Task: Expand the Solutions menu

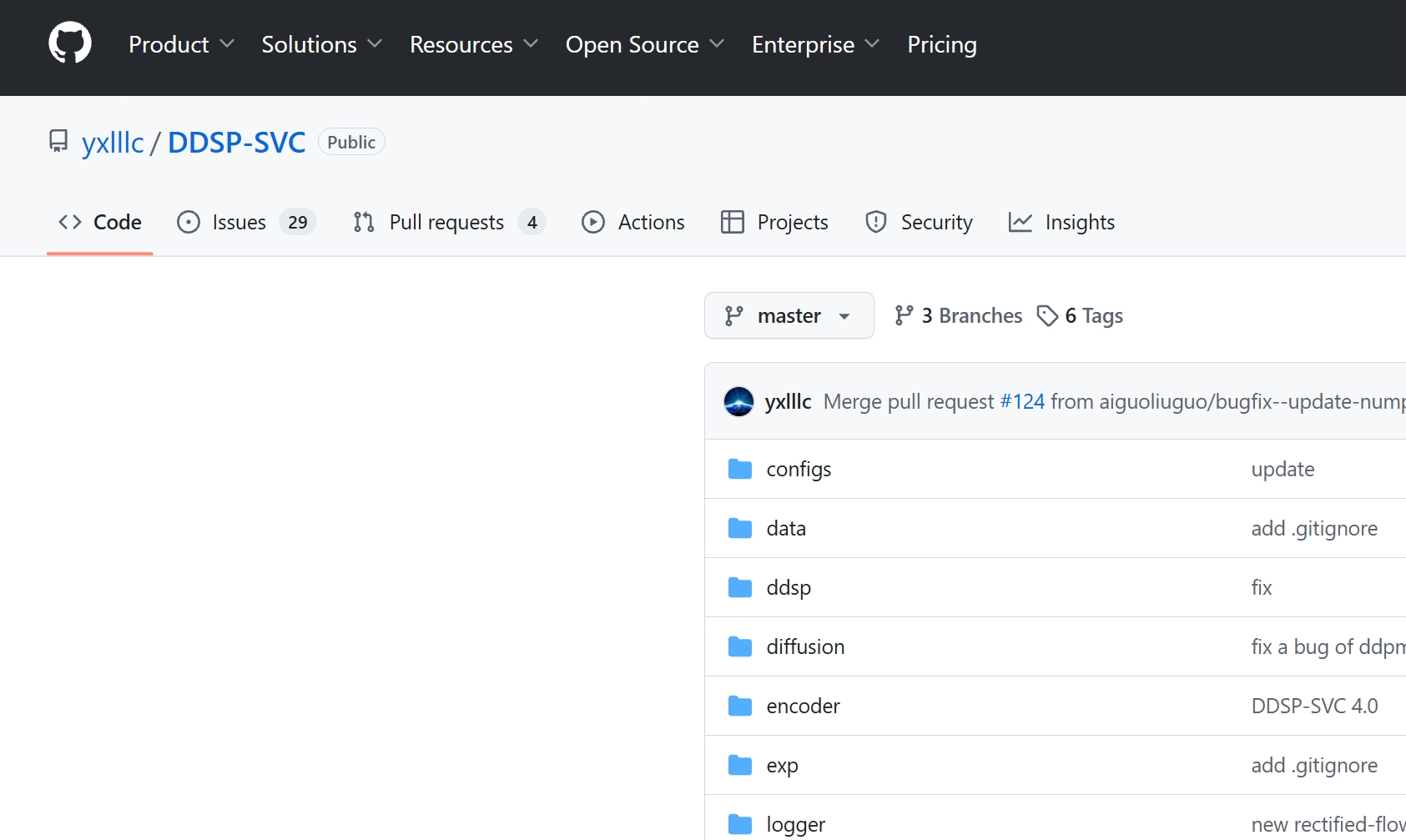Action: point(321,44)
